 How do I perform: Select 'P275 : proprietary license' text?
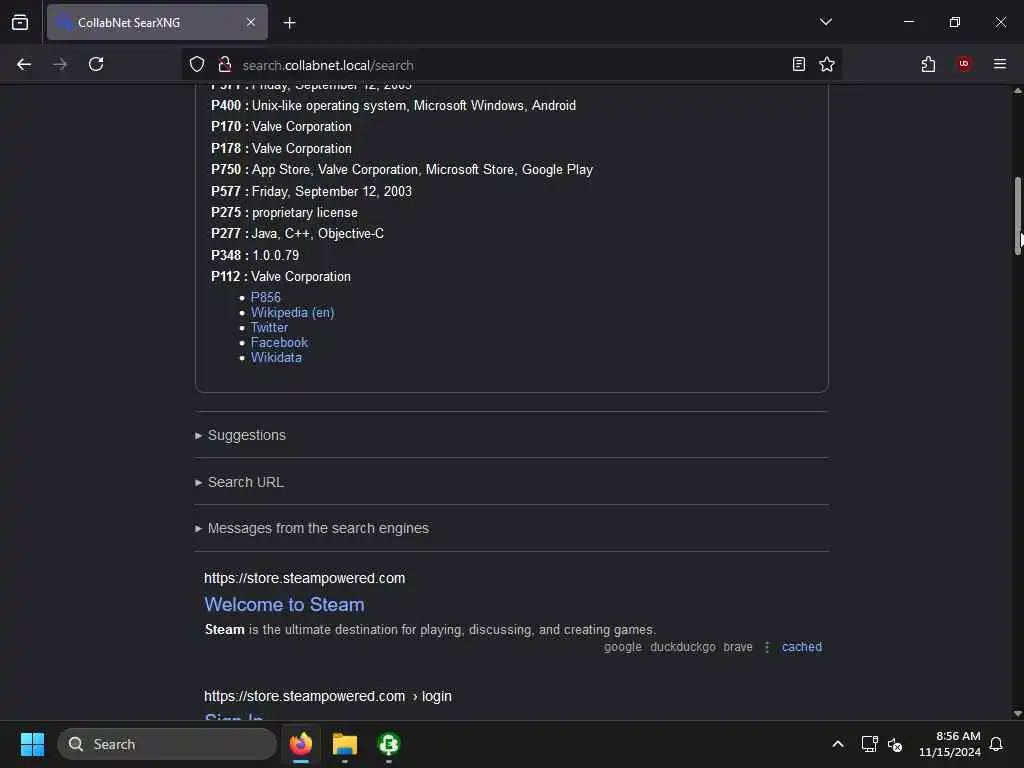[284, 212]
